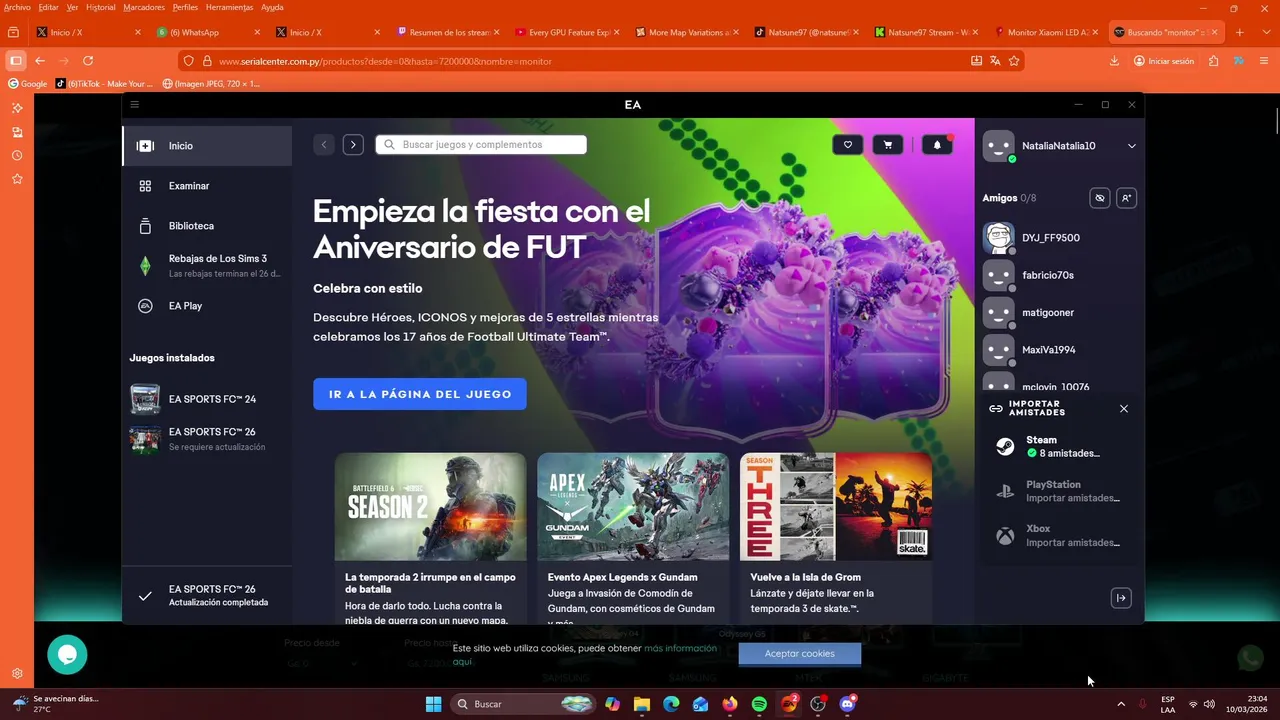
Task: Go to Inicio in EA sidebar
Action: [207, 146]
